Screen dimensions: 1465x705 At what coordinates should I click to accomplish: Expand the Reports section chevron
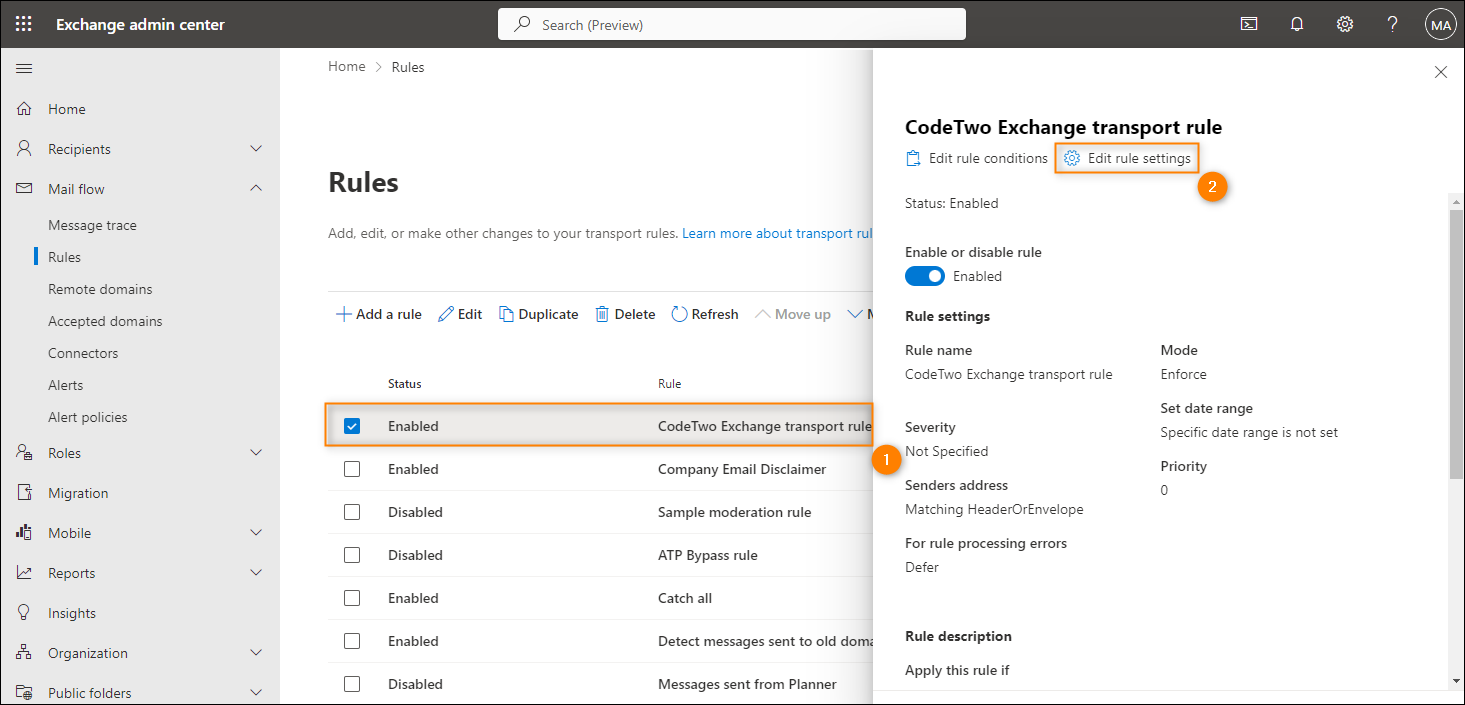click(256, 573)
